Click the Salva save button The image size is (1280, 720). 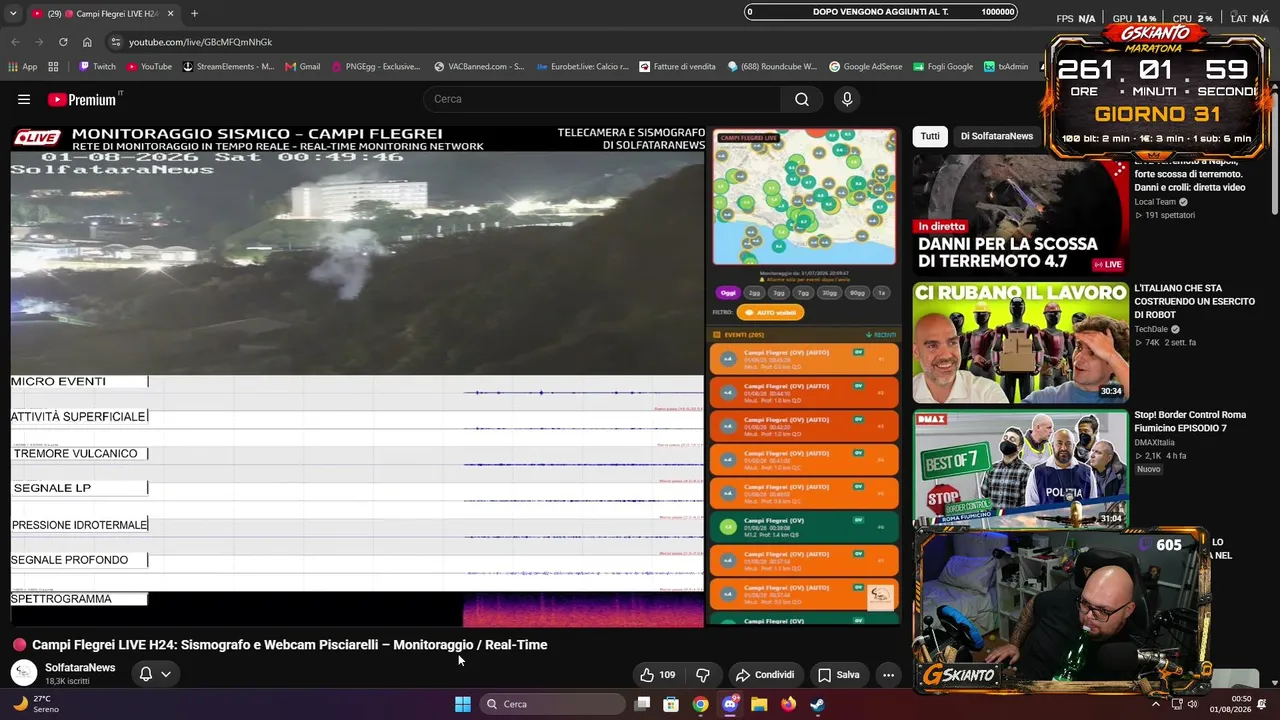tap(838, 675)
